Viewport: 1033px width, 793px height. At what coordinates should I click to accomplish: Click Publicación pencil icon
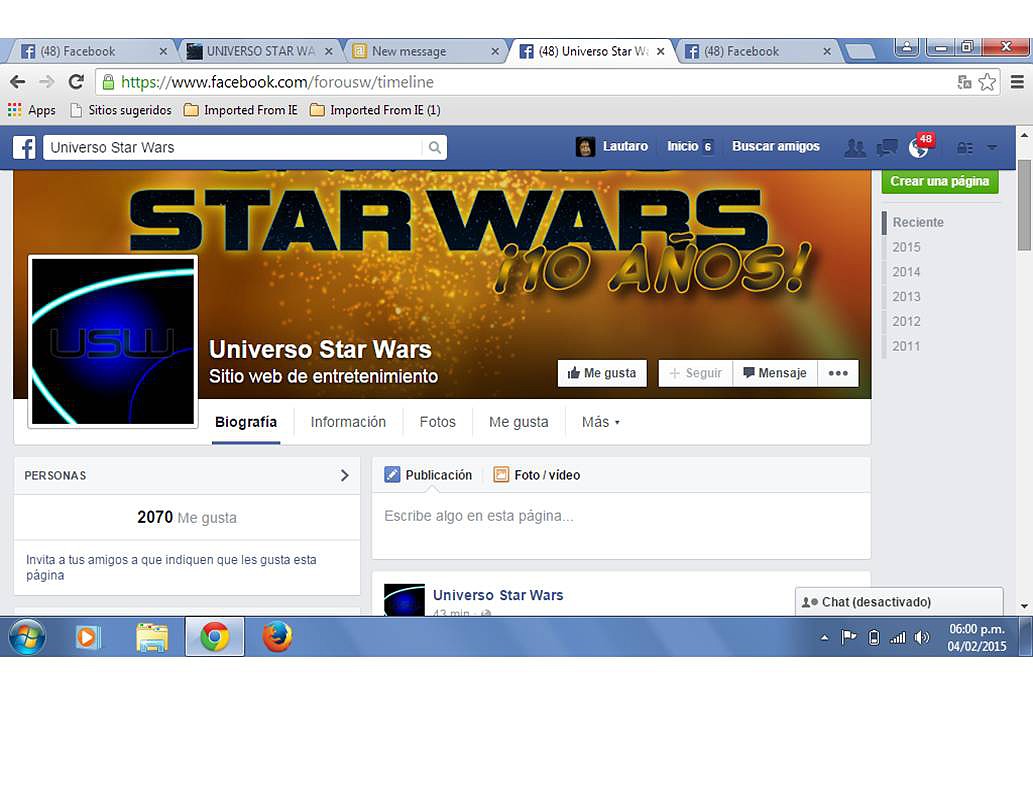tap(392, 474)
